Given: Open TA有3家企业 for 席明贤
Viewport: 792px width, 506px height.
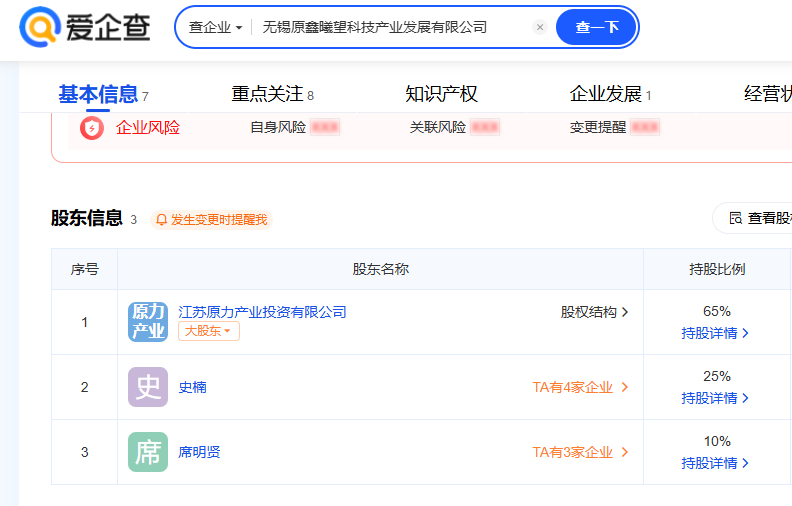Looking at the screenshot, I should coord(580,452).
